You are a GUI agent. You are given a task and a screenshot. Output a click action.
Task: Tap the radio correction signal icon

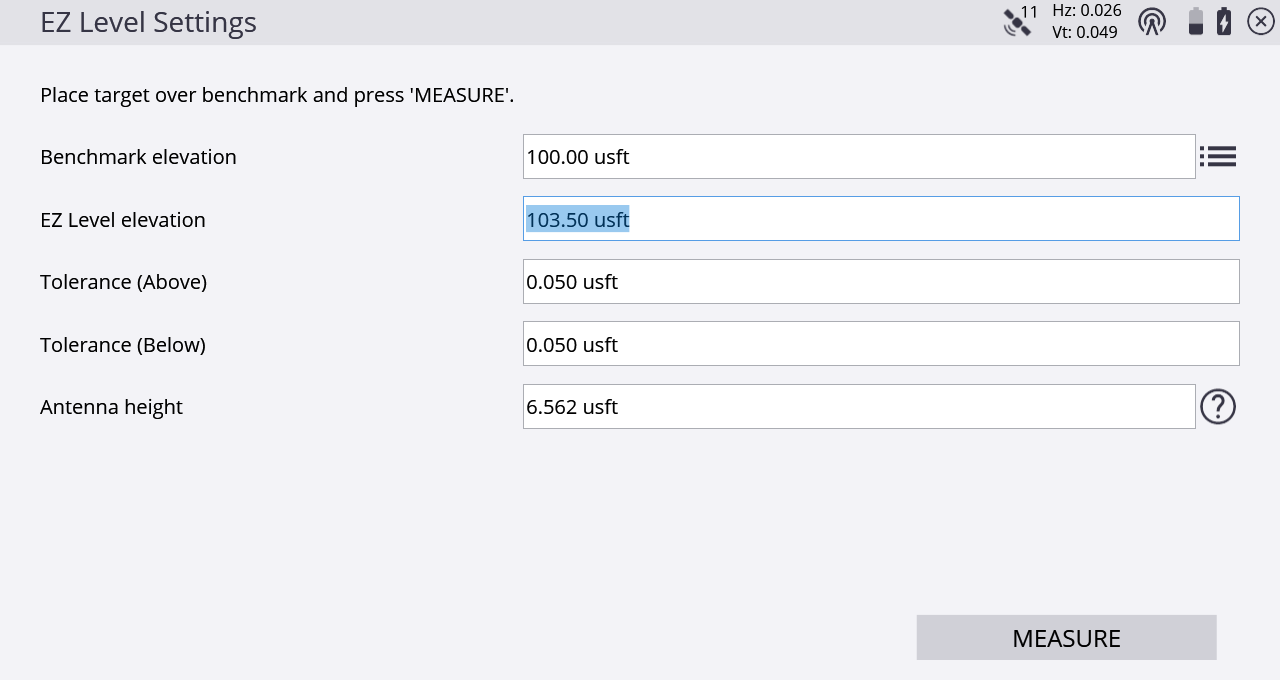point(1152,21)
